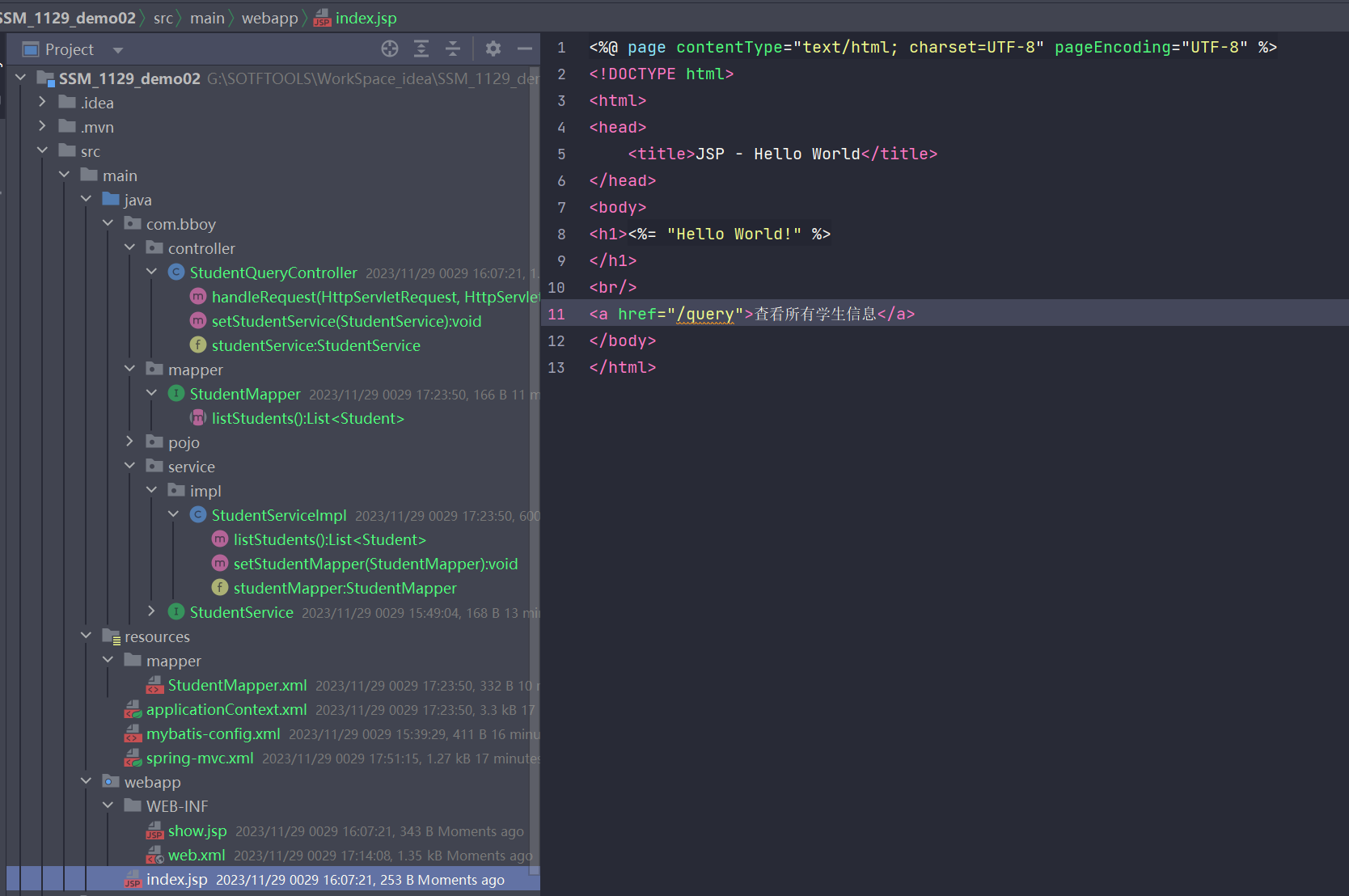
Task: Click the main breadcrumb segment
Action: [207, 18]
